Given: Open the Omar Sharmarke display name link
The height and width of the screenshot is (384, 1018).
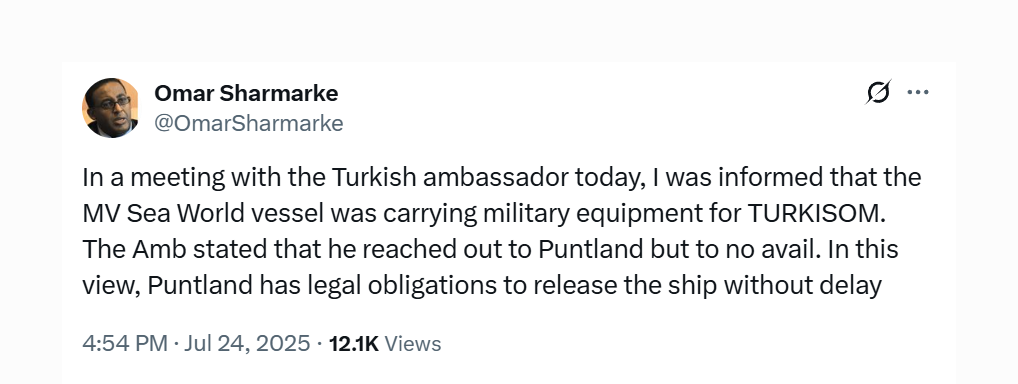Looking at the screenshot, I should [x=246, y=94].
